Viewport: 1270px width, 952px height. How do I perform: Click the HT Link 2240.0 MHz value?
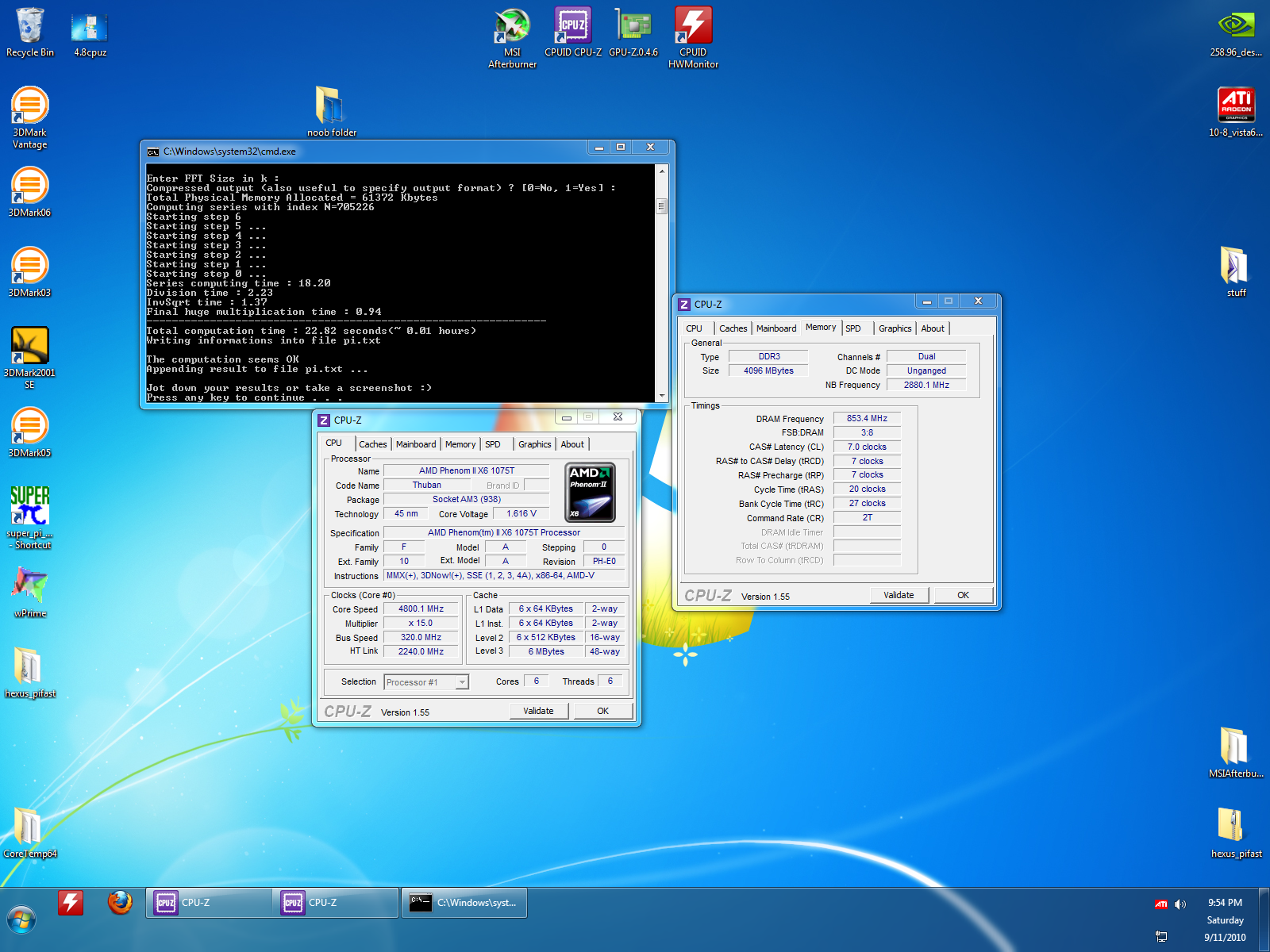coord(421,651)
